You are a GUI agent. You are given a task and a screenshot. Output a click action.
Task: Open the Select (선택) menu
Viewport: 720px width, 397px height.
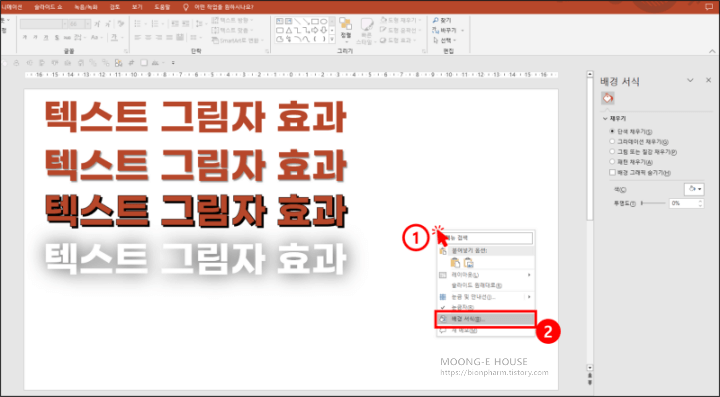tap(444, 40)
